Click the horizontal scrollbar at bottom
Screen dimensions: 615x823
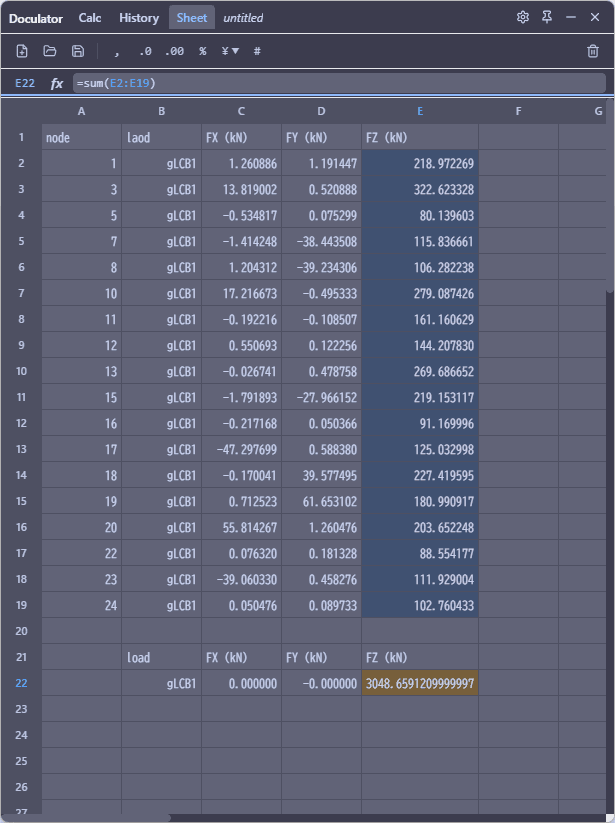pyautogui.click(x=86, y=818)
